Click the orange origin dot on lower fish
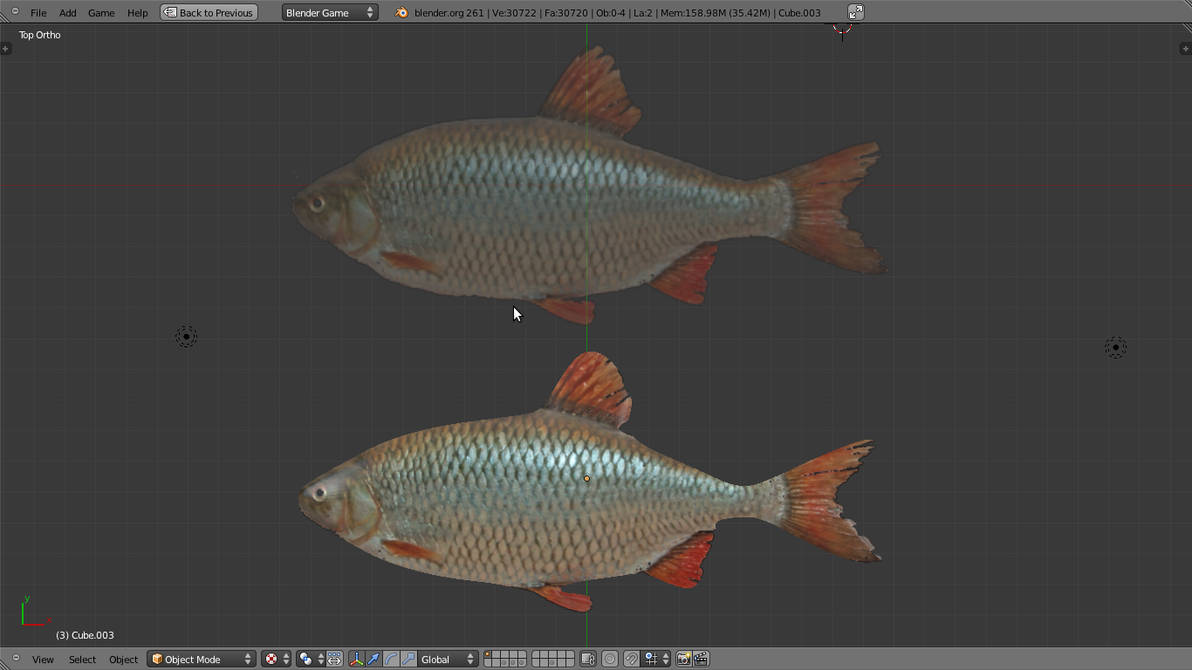Screen dimensions: 1192x670 pos(586,478)
